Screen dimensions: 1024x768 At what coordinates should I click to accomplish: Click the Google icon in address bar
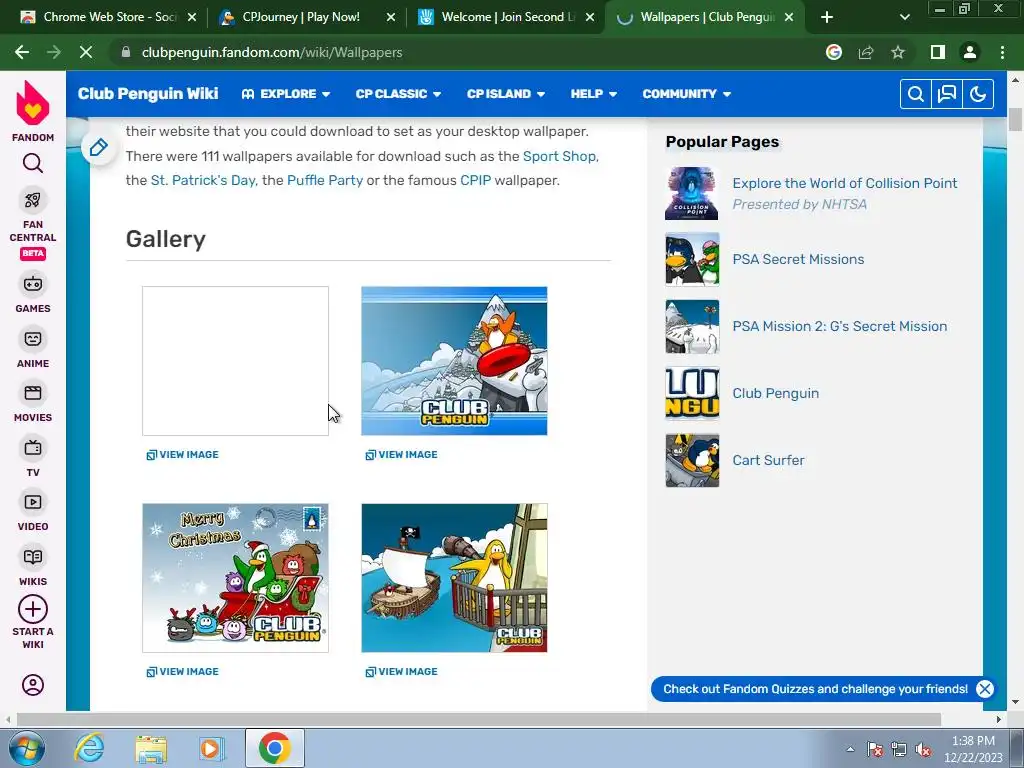click(834, 52)
